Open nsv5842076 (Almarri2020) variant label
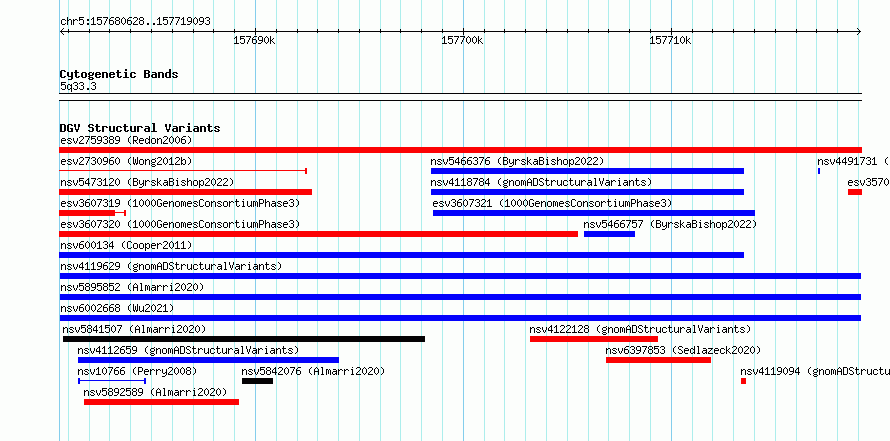Image resolution: width=890 pixels, height=441 pixels. 313,371
